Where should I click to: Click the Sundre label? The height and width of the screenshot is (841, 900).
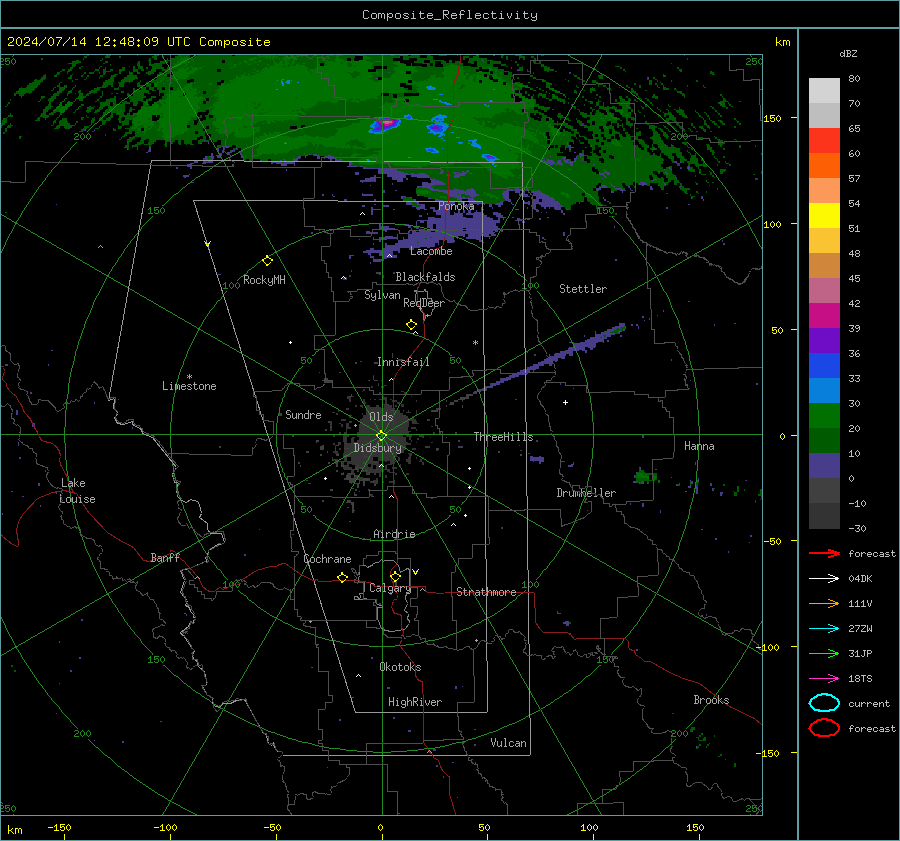(x=303, y=414)
